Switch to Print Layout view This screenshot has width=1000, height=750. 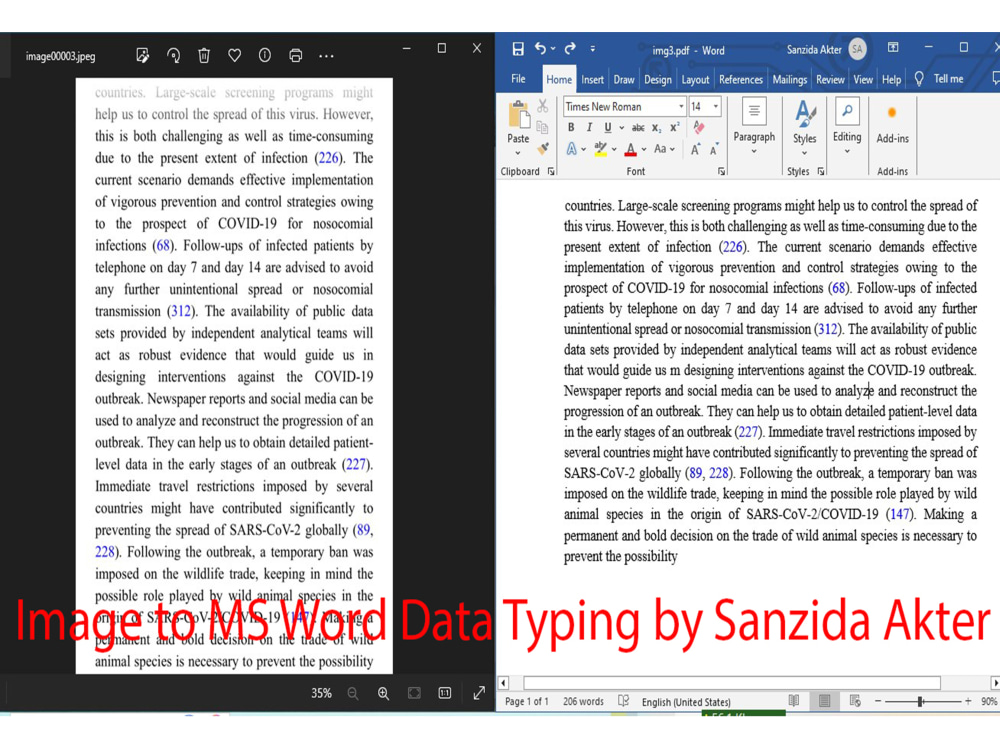824,701
